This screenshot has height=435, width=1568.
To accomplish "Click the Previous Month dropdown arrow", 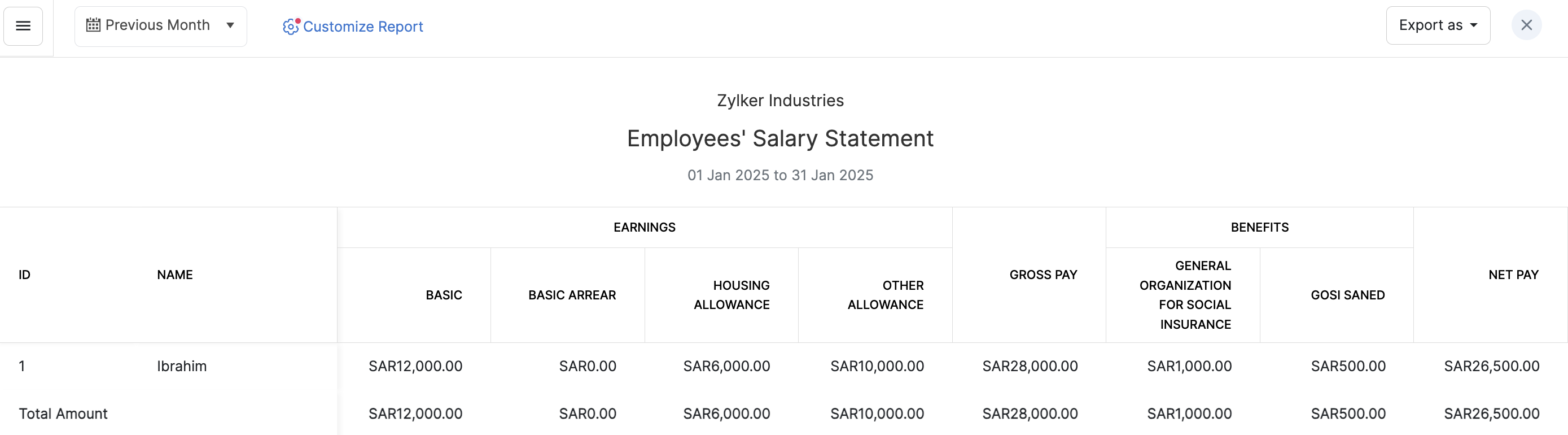I will tap(230, 25).
